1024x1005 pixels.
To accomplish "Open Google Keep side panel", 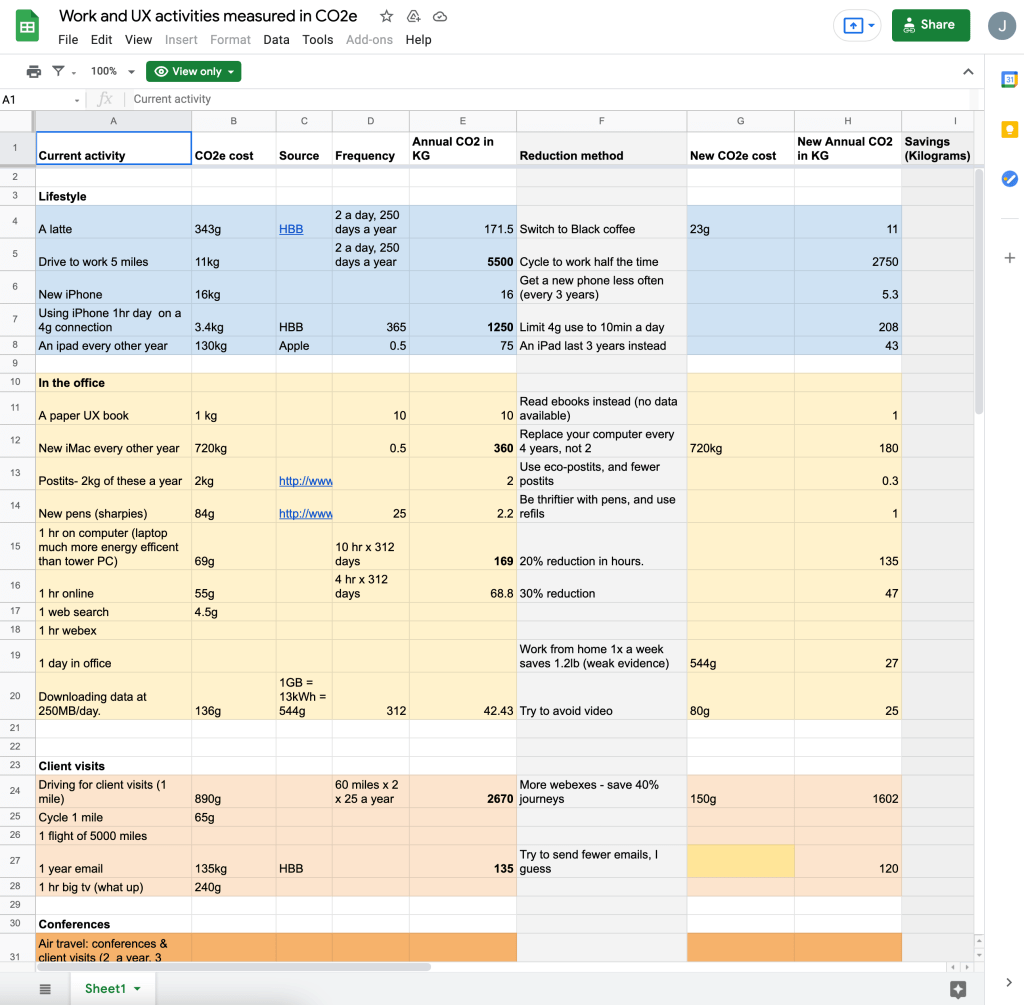I will tap(1009, 129).
